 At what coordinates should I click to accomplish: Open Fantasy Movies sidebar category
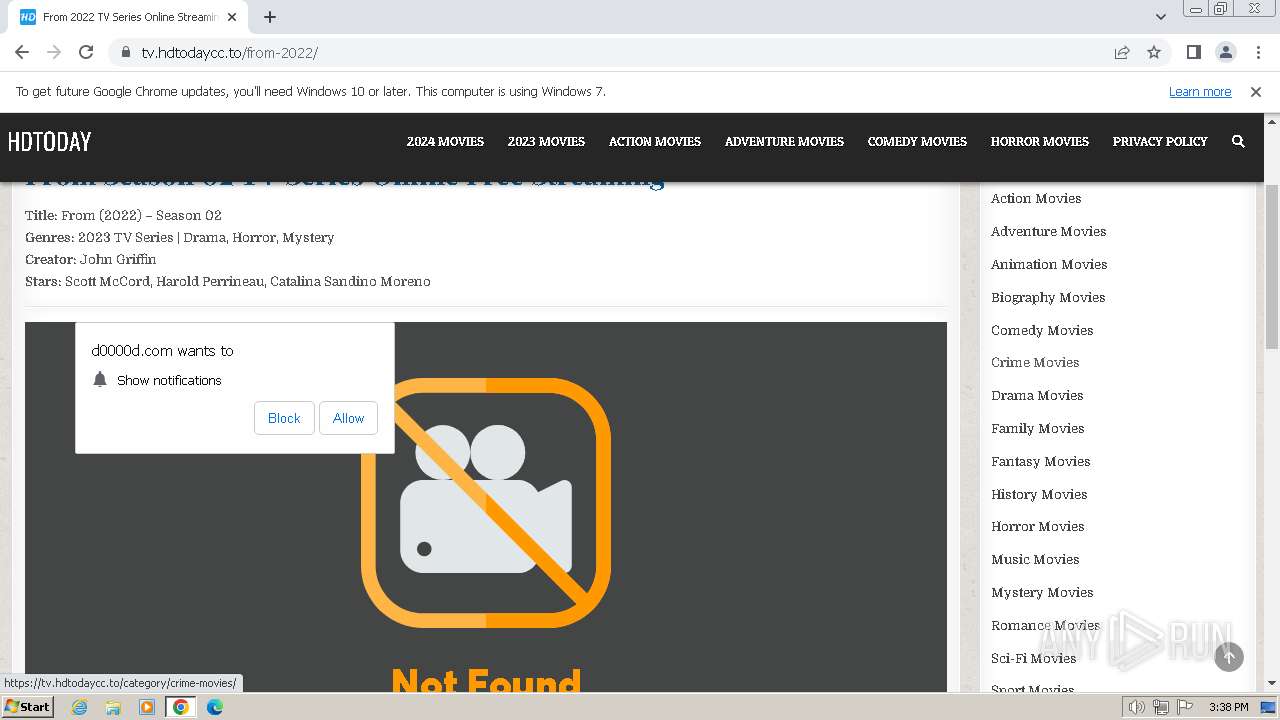[x=1040, y=461]
